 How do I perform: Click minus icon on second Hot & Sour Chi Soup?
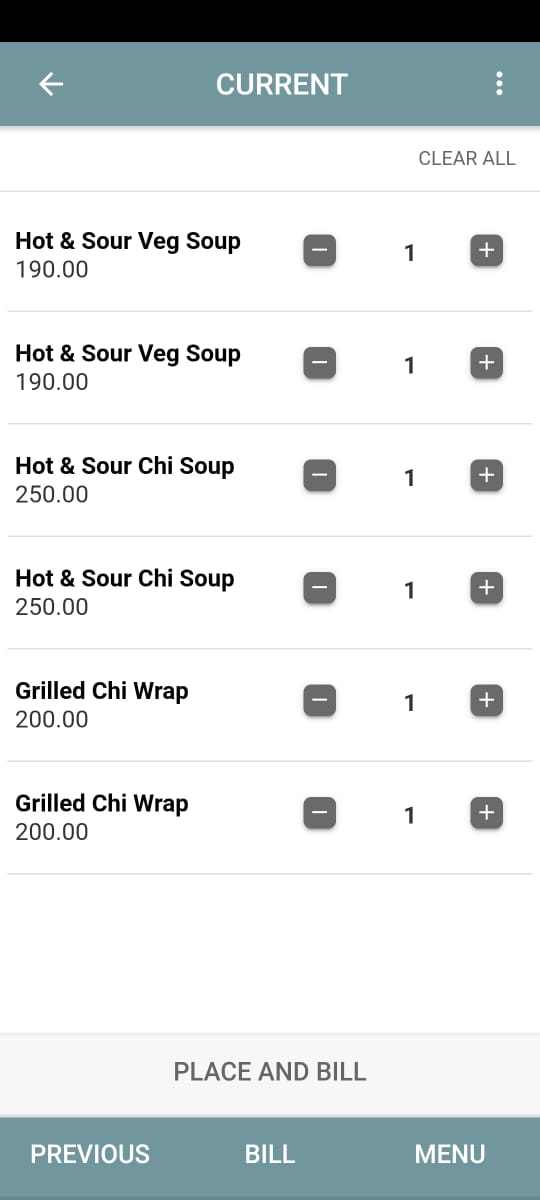(320, 588)
